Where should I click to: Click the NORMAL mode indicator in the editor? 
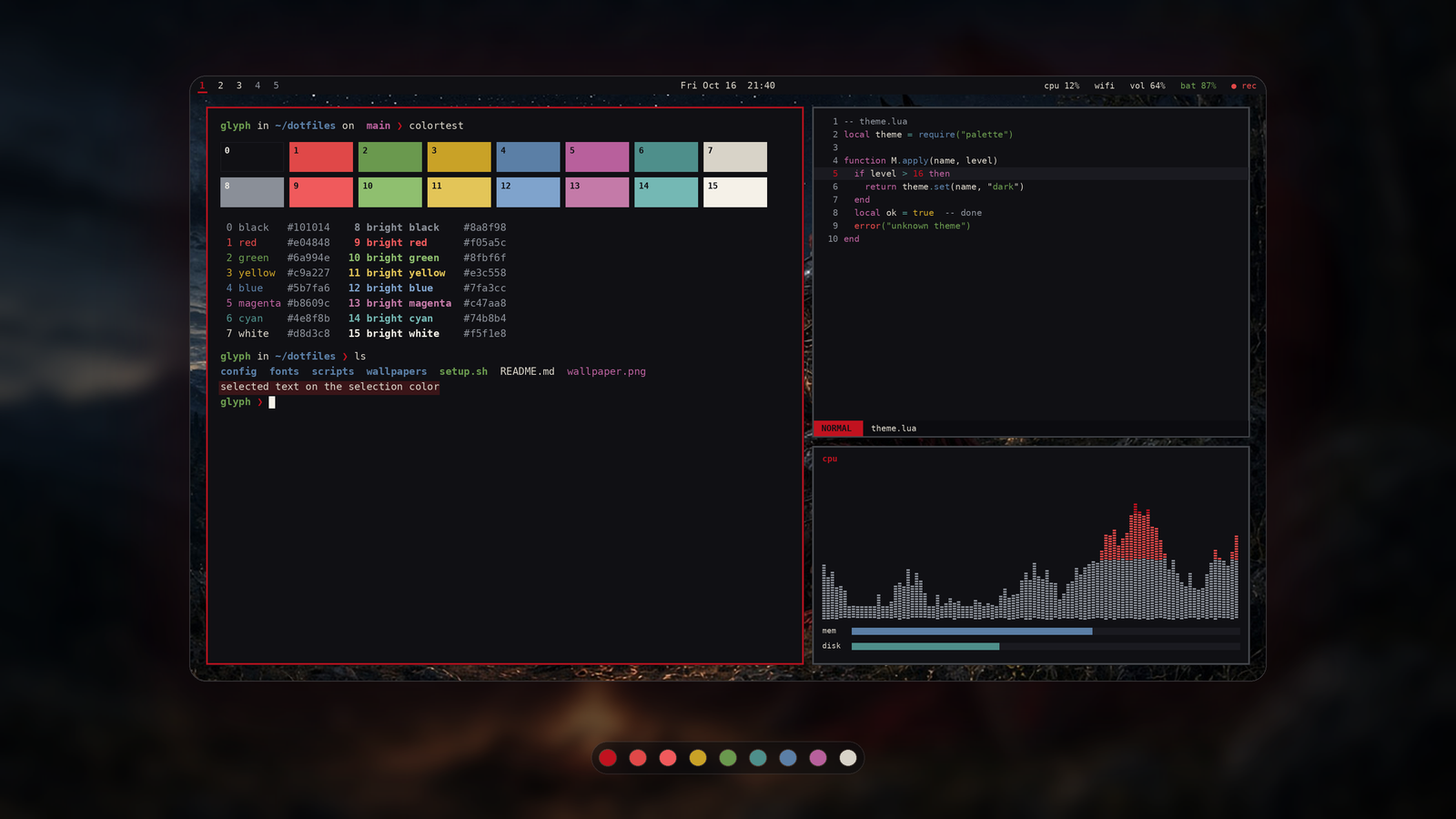tap(836, 429)
